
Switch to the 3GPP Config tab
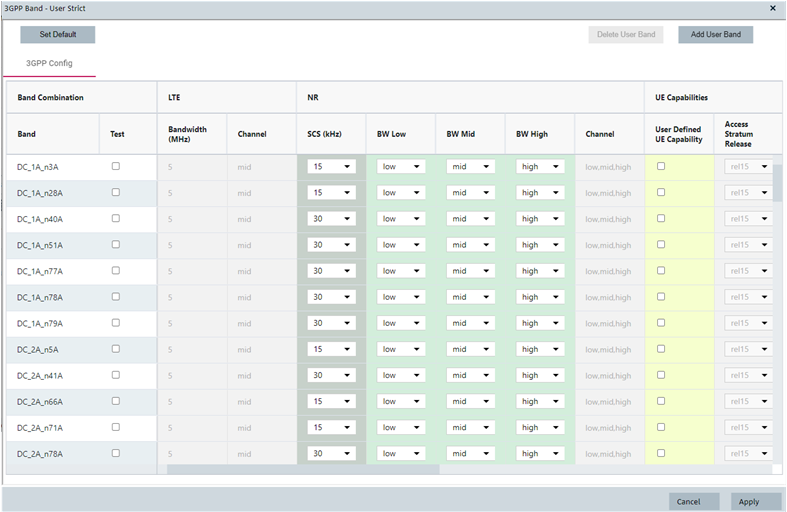point(49,64)
